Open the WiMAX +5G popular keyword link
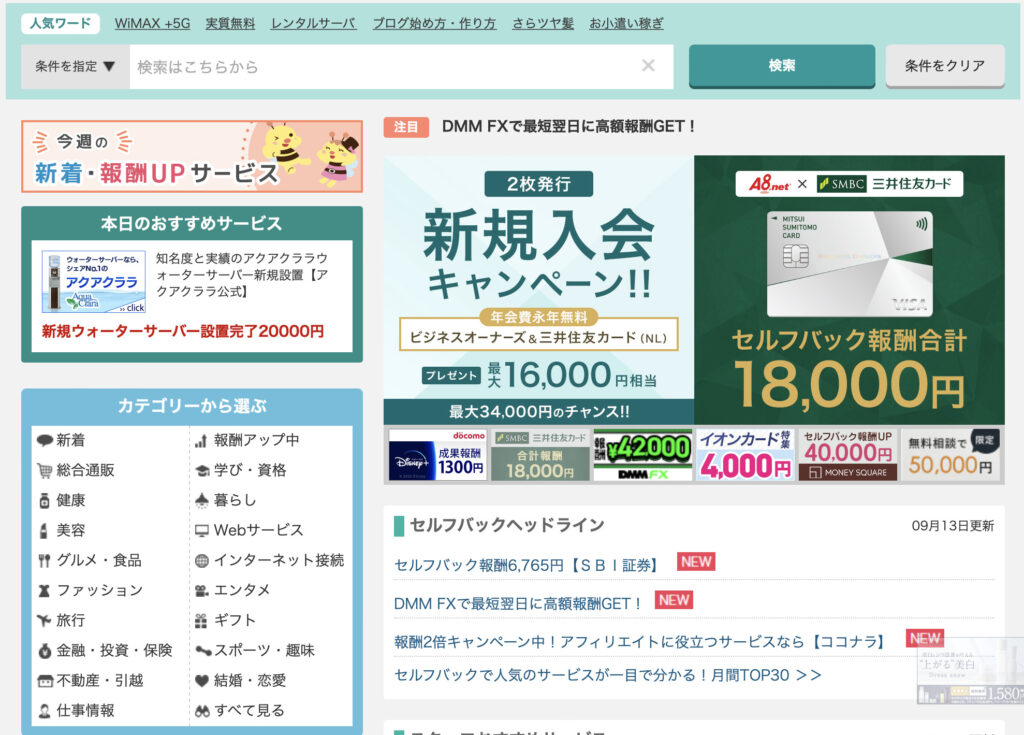Screen dimensions: 1024x735 point(152,23)
